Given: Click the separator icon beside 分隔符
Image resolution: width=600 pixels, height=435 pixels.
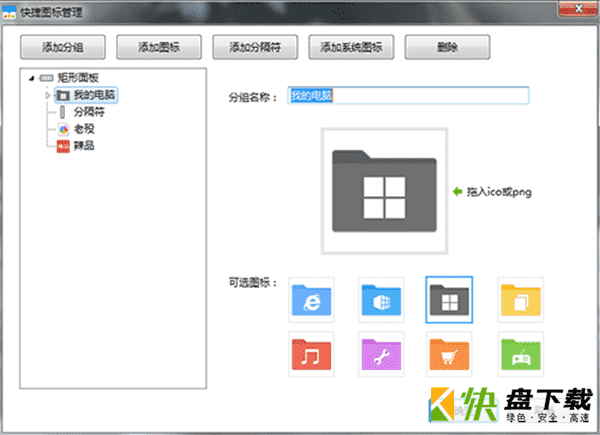Looking at the screenshot, I should point(63,112).
